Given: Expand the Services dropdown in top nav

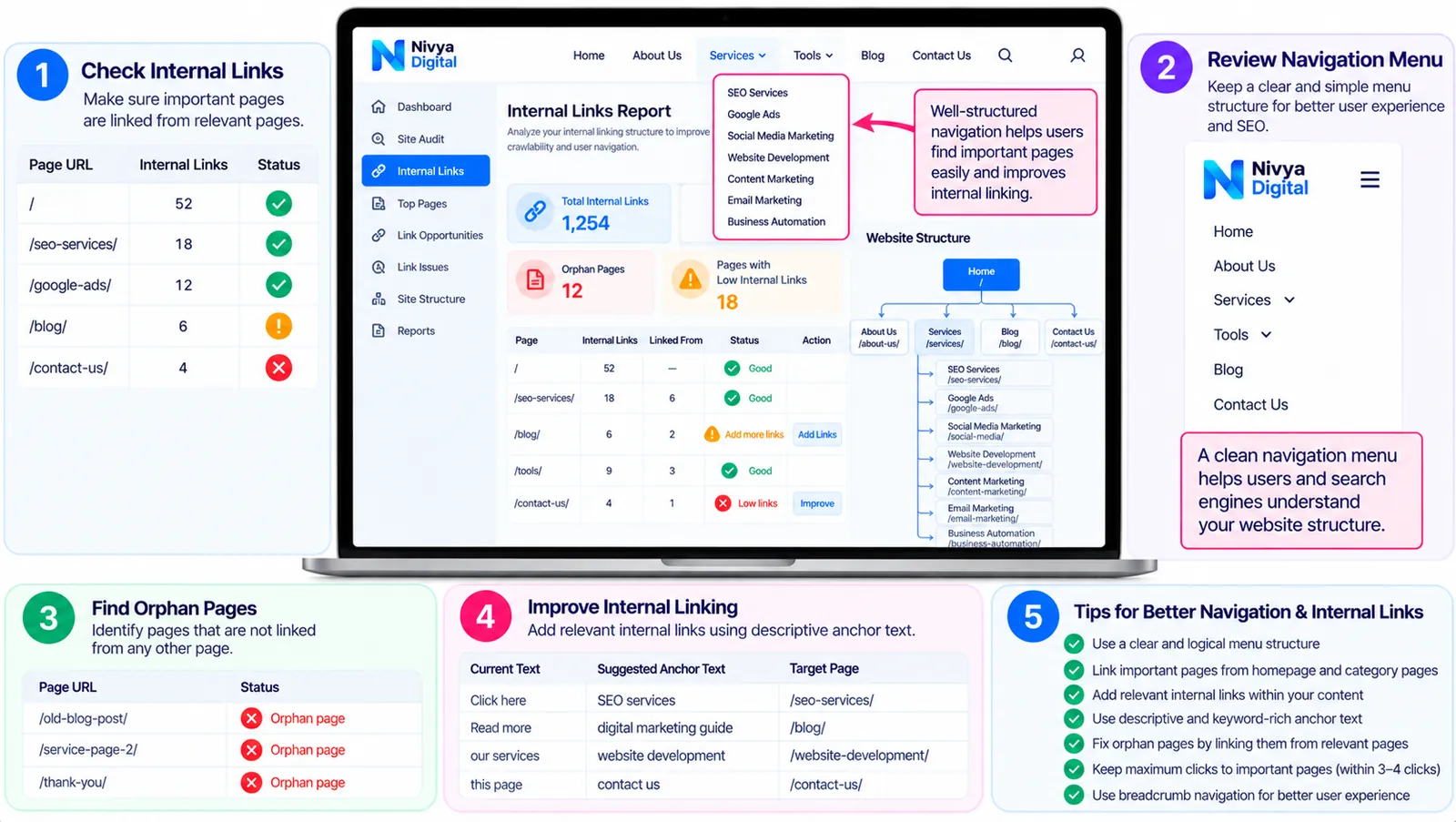Looking at the screenshot, I should pyautogui.click(x=738, y=56).
